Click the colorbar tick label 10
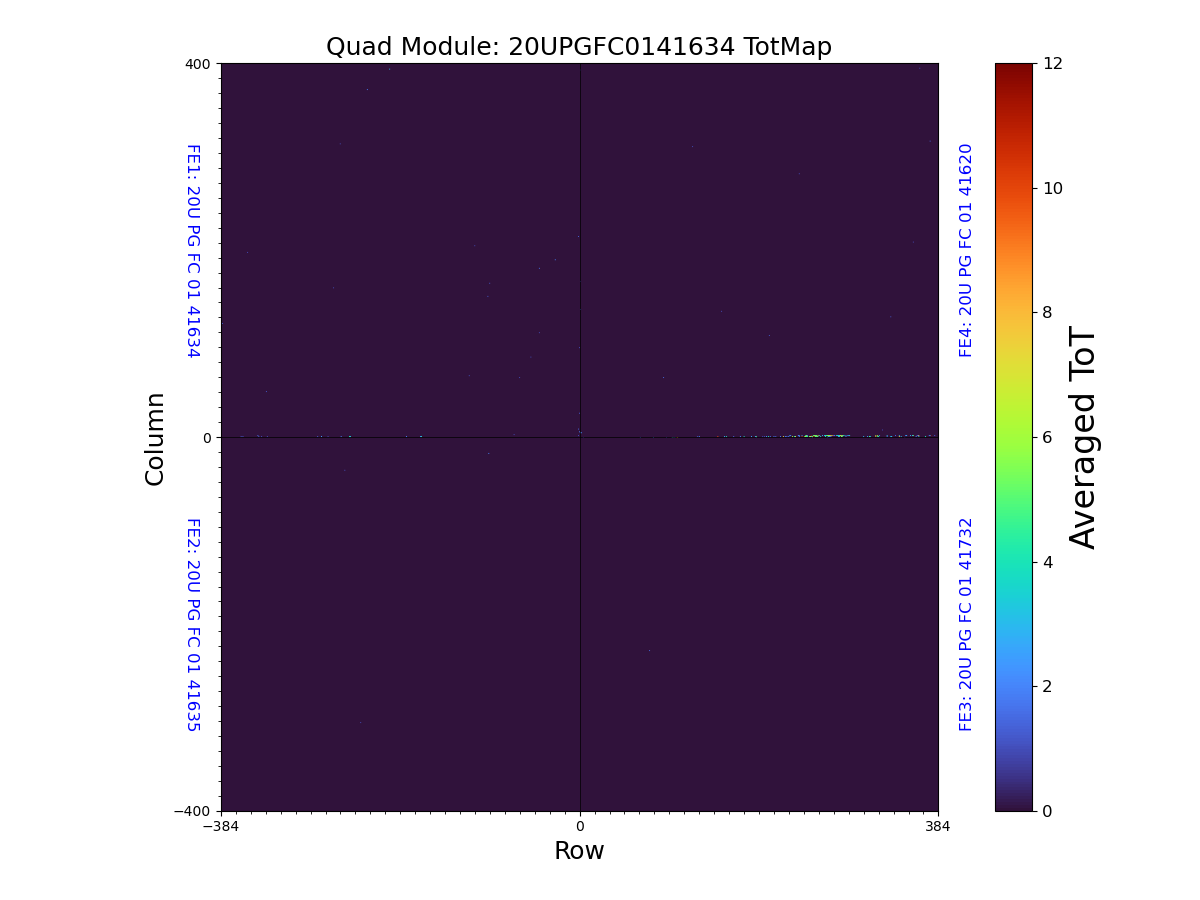 point(1052,188)
